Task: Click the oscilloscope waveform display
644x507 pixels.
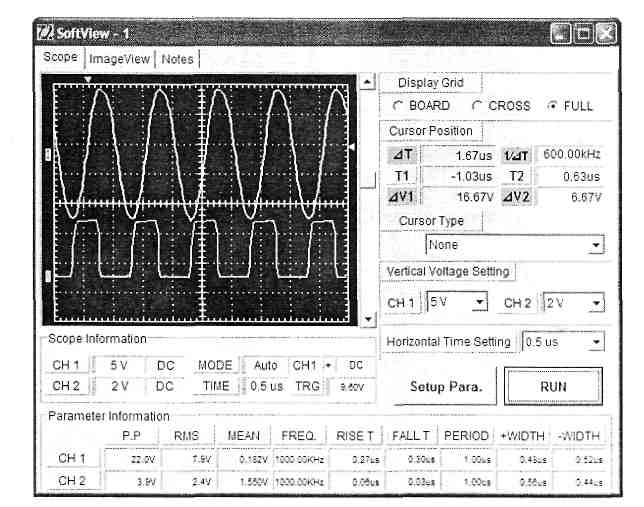Action: tap(200, 200)
